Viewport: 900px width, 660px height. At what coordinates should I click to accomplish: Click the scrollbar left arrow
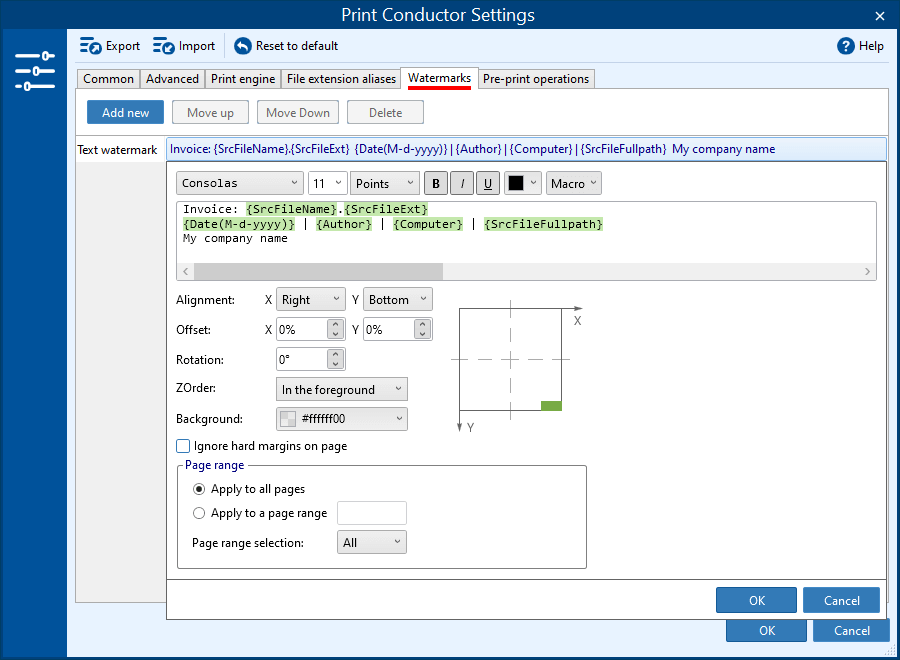(x=185, y=271)
